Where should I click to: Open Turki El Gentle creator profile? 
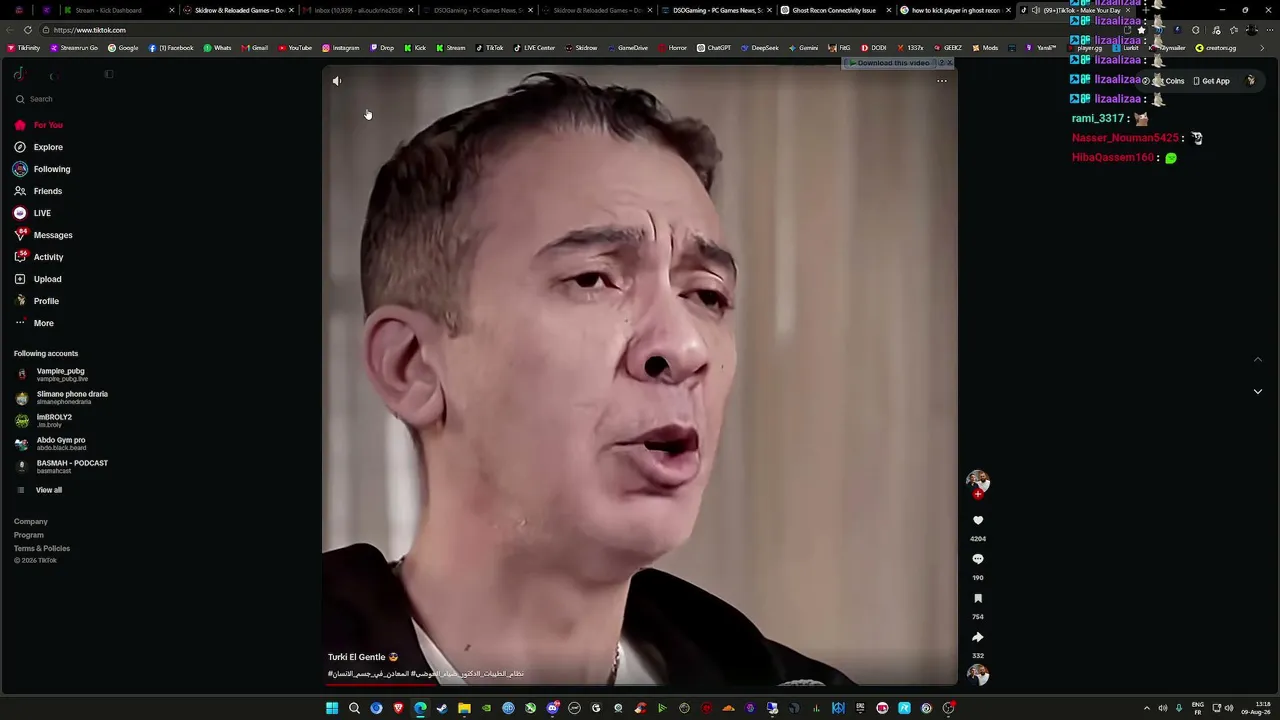coord(357,657)
